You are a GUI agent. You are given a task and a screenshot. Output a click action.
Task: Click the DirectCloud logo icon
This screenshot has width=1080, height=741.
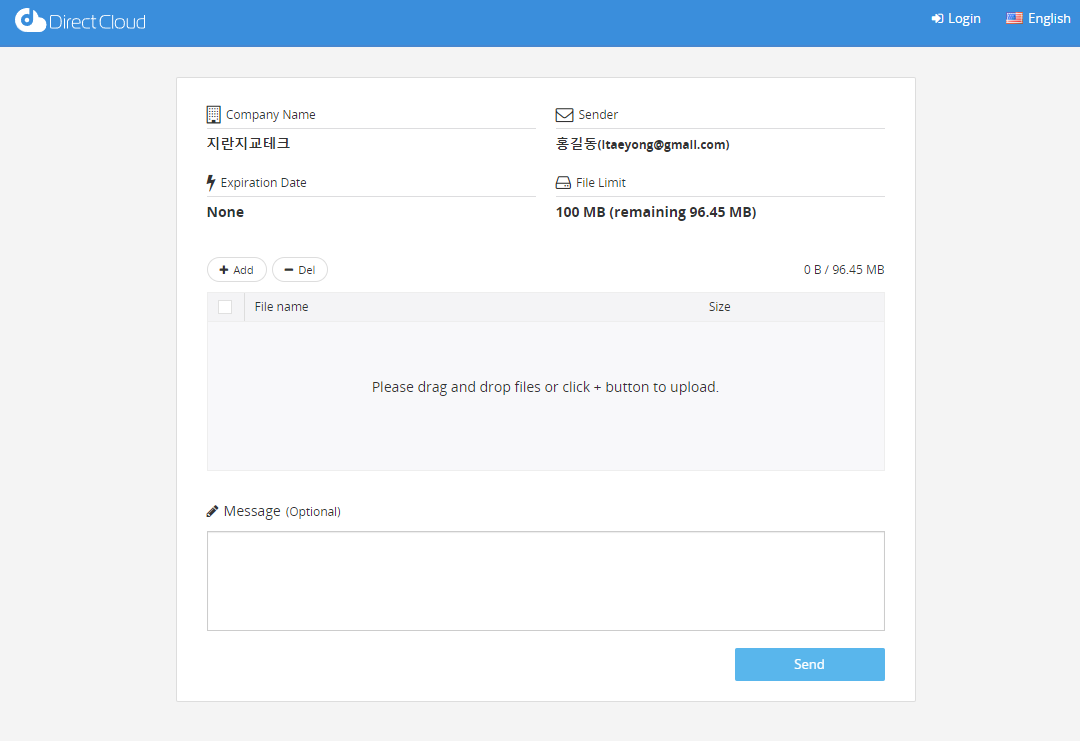click(30, 20)
